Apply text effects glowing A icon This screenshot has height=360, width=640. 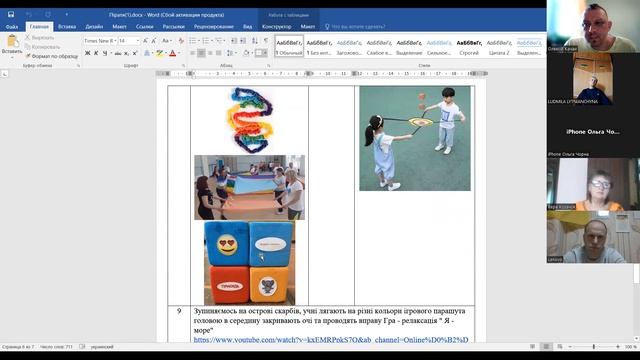point(147,53)
